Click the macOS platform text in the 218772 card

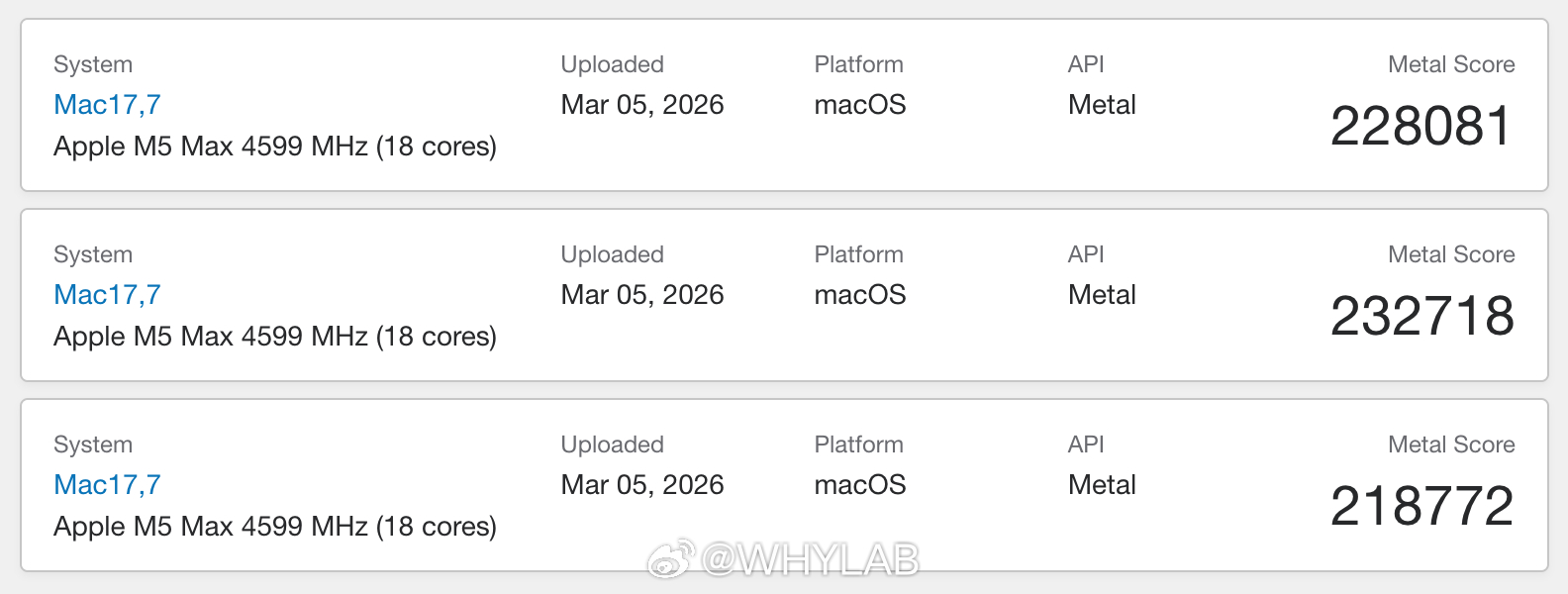coord(860,485)
